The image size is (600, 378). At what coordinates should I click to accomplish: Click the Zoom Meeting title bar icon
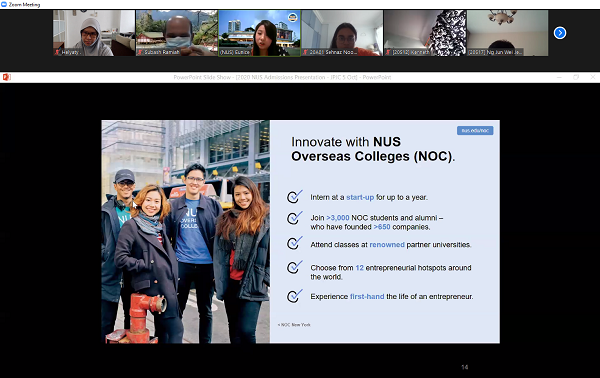tap(4, 4)
